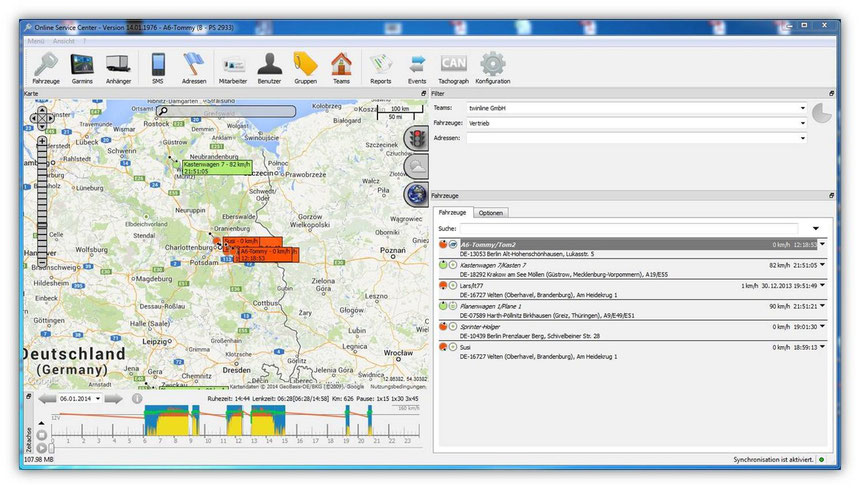Undock the Filter panel via its corner icon
This screenshot has height=489, width=860.
pos(831,94)
